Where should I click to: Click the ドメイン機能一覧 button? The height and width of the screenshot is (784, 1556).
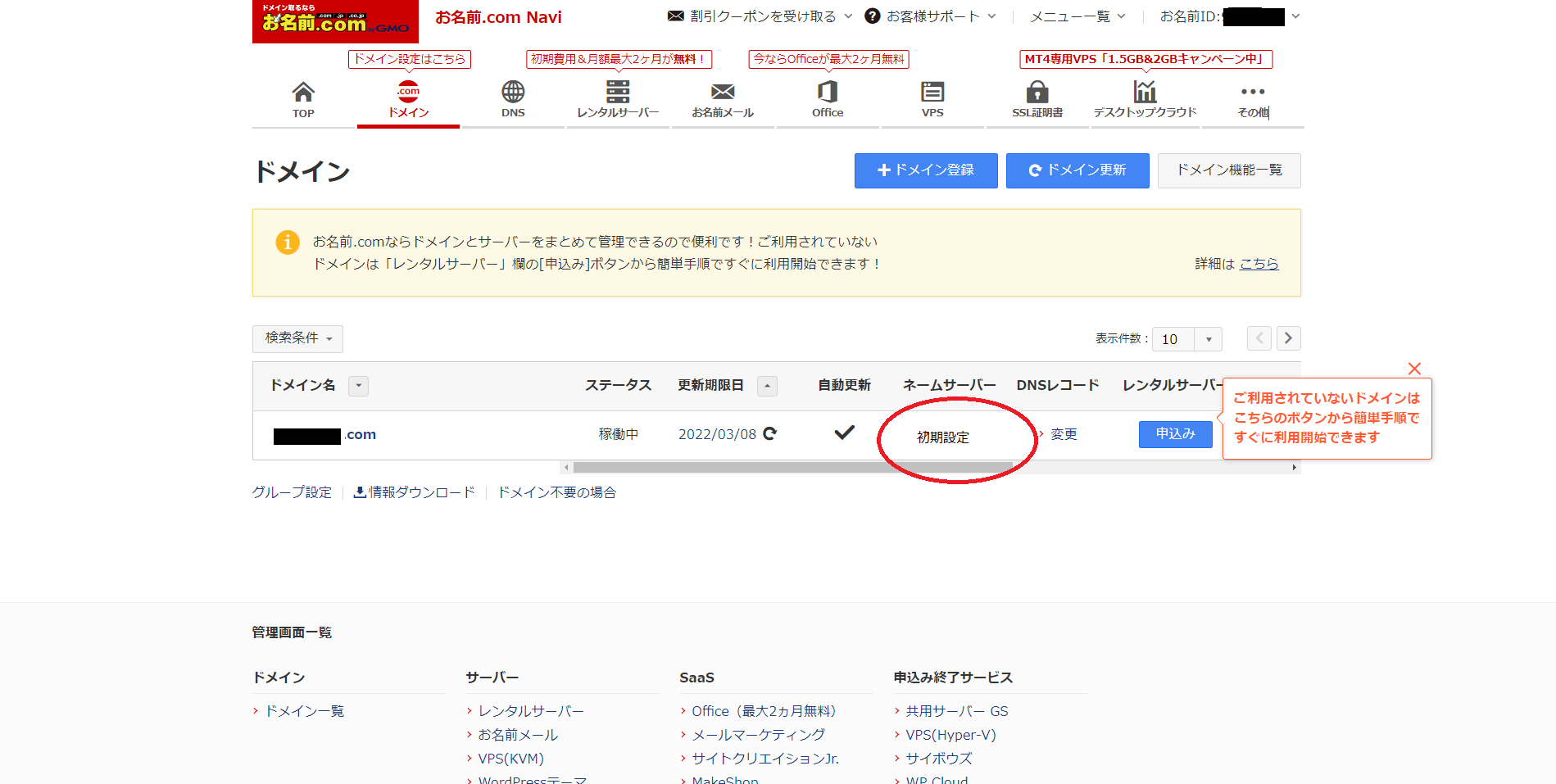(1229, 170)
